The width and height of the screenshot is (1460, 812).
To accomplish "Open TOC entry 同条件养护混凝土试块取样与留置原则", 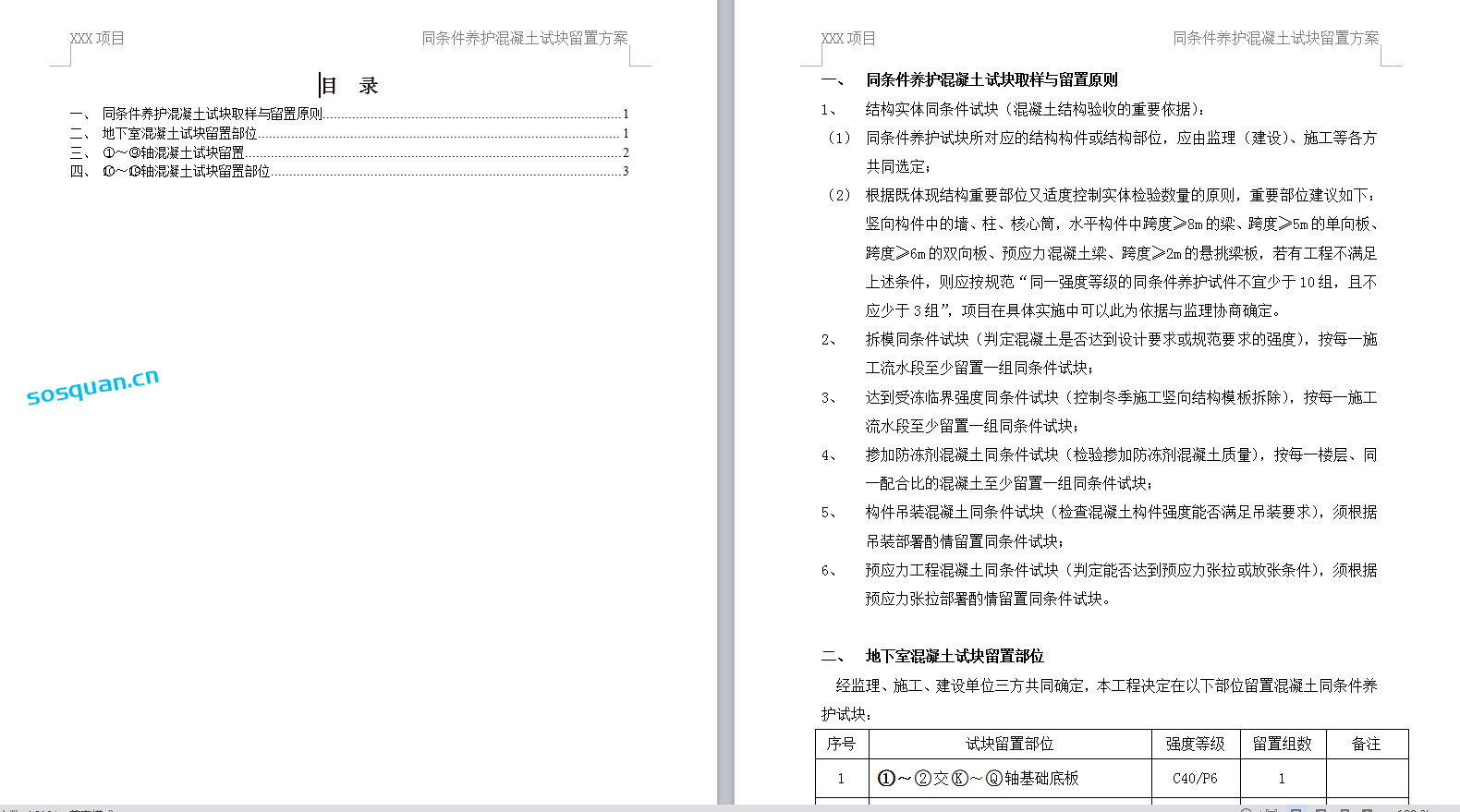I will (x=213, y=114).
